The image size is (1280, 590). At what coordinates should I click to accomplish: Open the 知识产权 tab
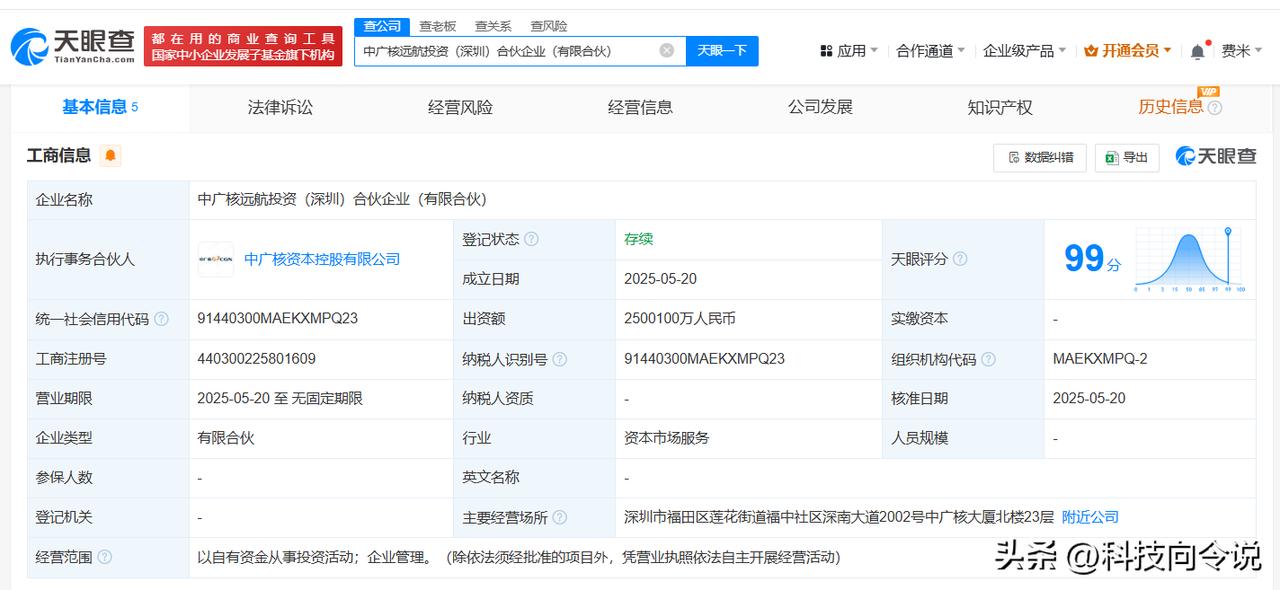point(1000,107)
